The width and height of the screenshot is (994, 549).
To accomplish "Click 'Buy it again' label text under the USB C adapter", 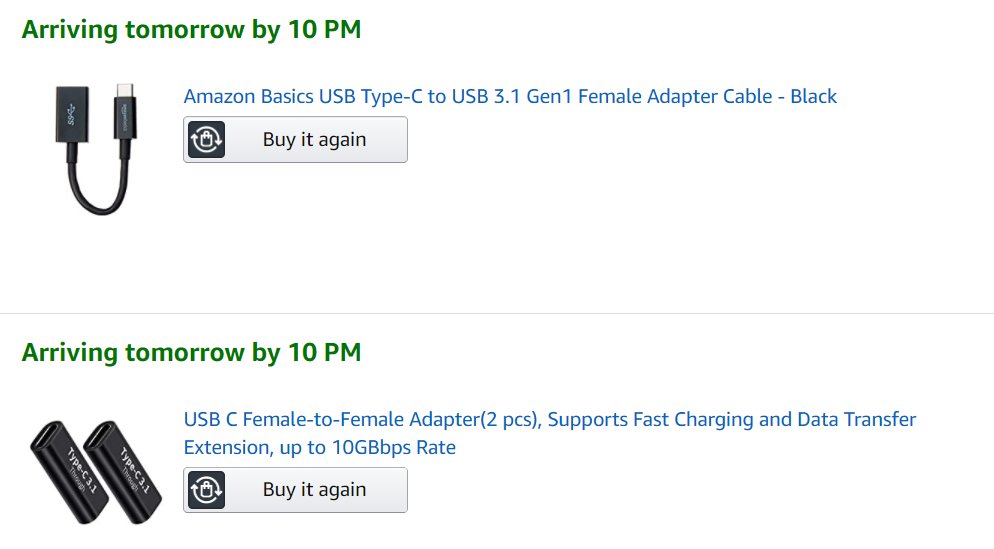I will click(314, 490).
